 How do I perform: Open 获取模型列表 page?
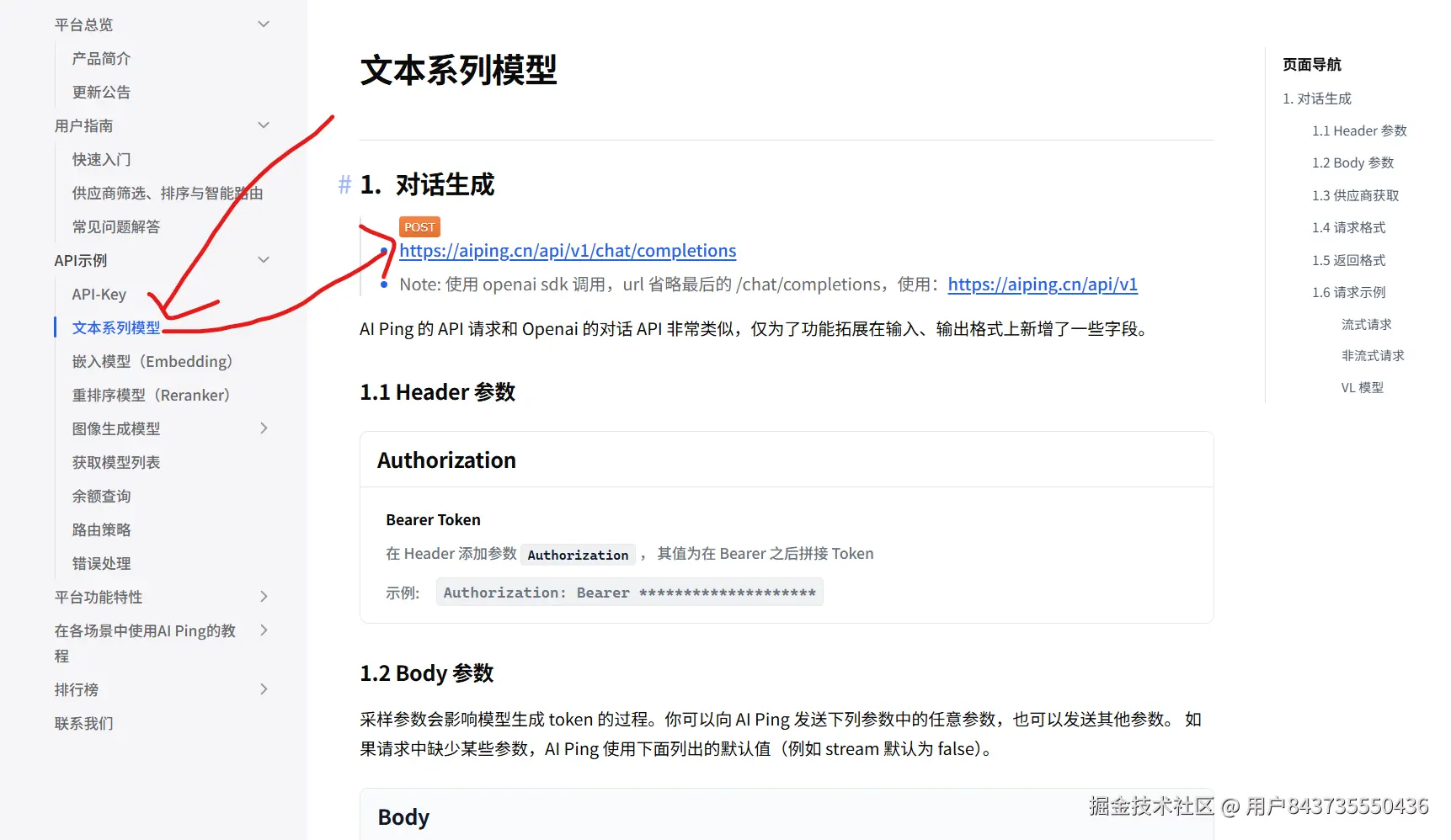click(116, 462)
